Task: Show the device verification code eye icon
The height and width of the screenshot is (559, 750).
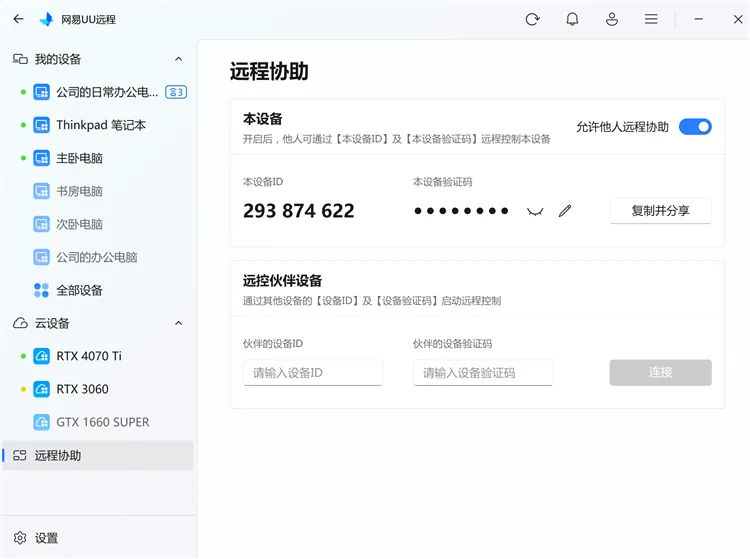Action: click(535, 211)
